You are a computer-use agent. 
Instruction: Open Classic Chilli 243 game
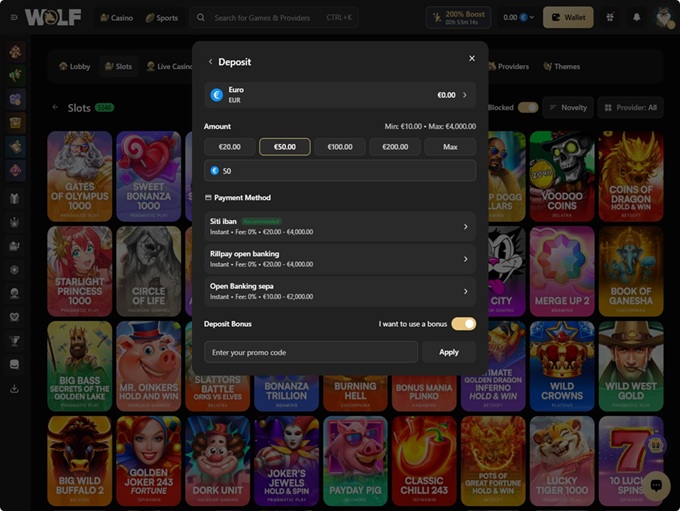coord(424,461)
